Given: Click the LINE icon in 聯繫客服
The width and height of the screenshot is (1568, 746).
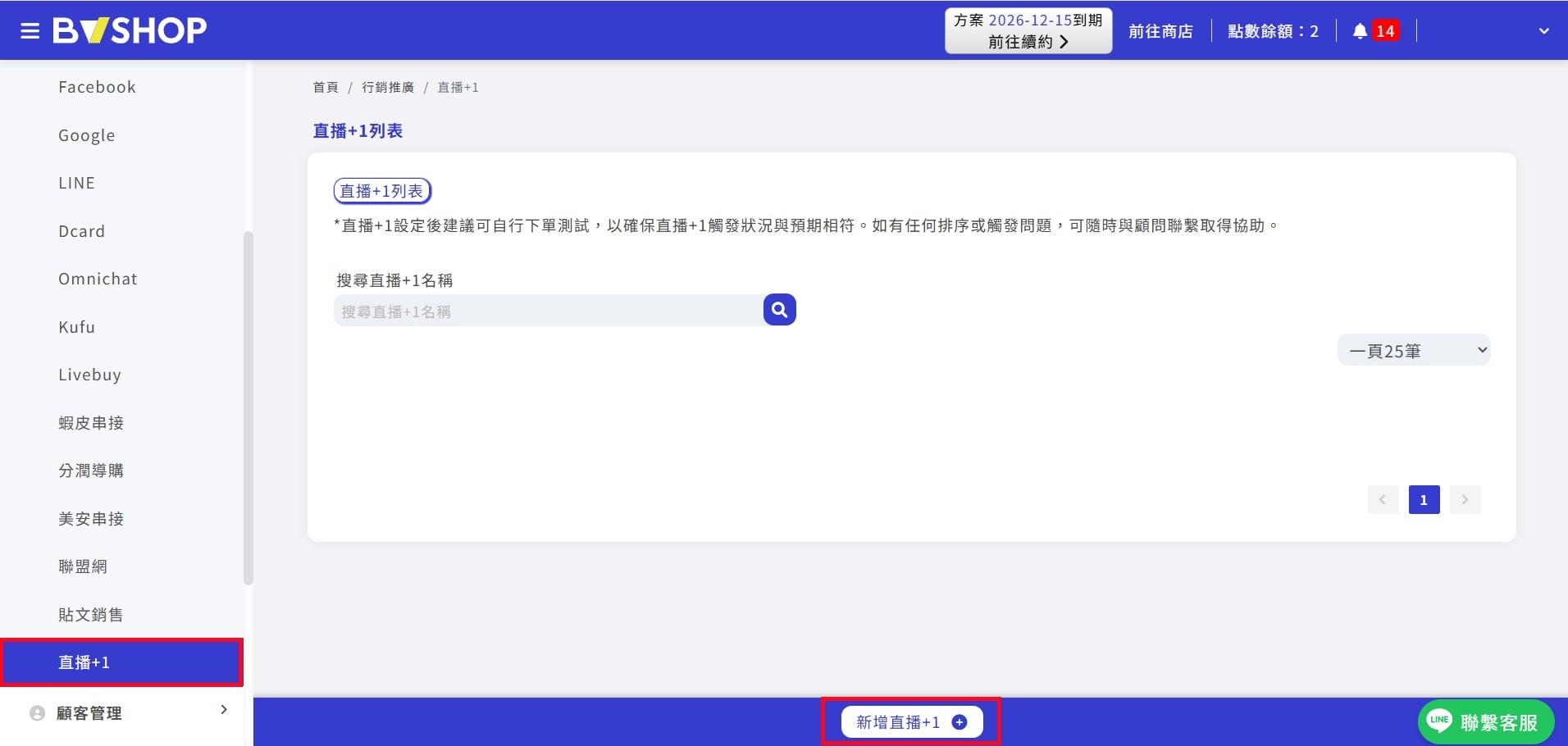Looking at the screenshot, I should pyautogui.click(x=1439, y=721).
